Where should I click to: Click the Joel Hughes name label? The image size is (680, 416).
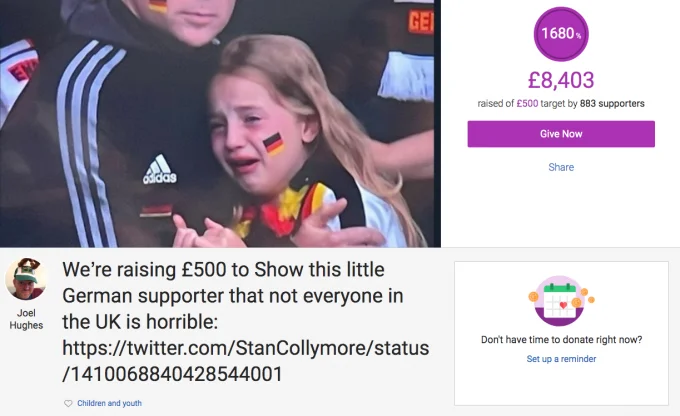tap(26, 319)
